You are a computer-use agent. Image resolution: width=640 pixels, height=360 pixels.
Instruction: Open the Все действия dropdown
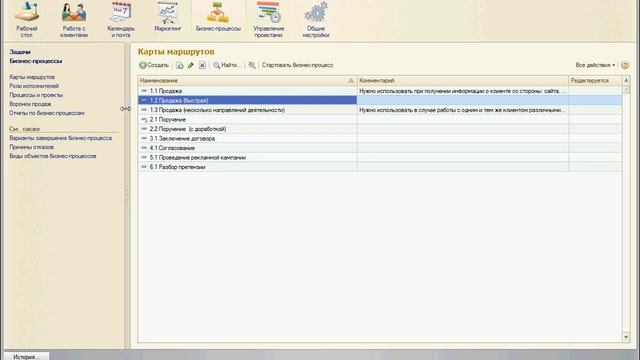[x=595, y=65]
